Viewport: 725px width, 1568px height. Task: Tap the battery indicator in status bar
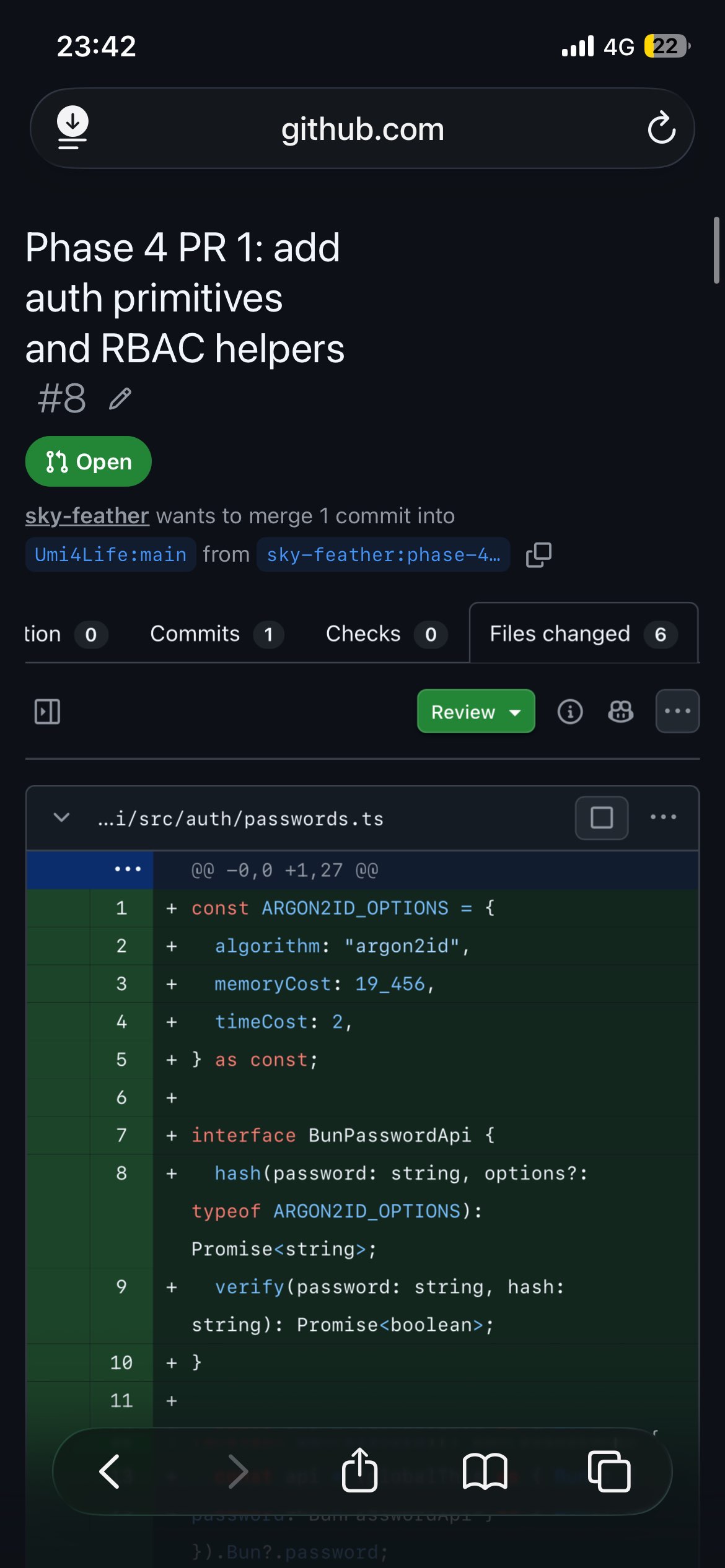[x=667, y=46]
